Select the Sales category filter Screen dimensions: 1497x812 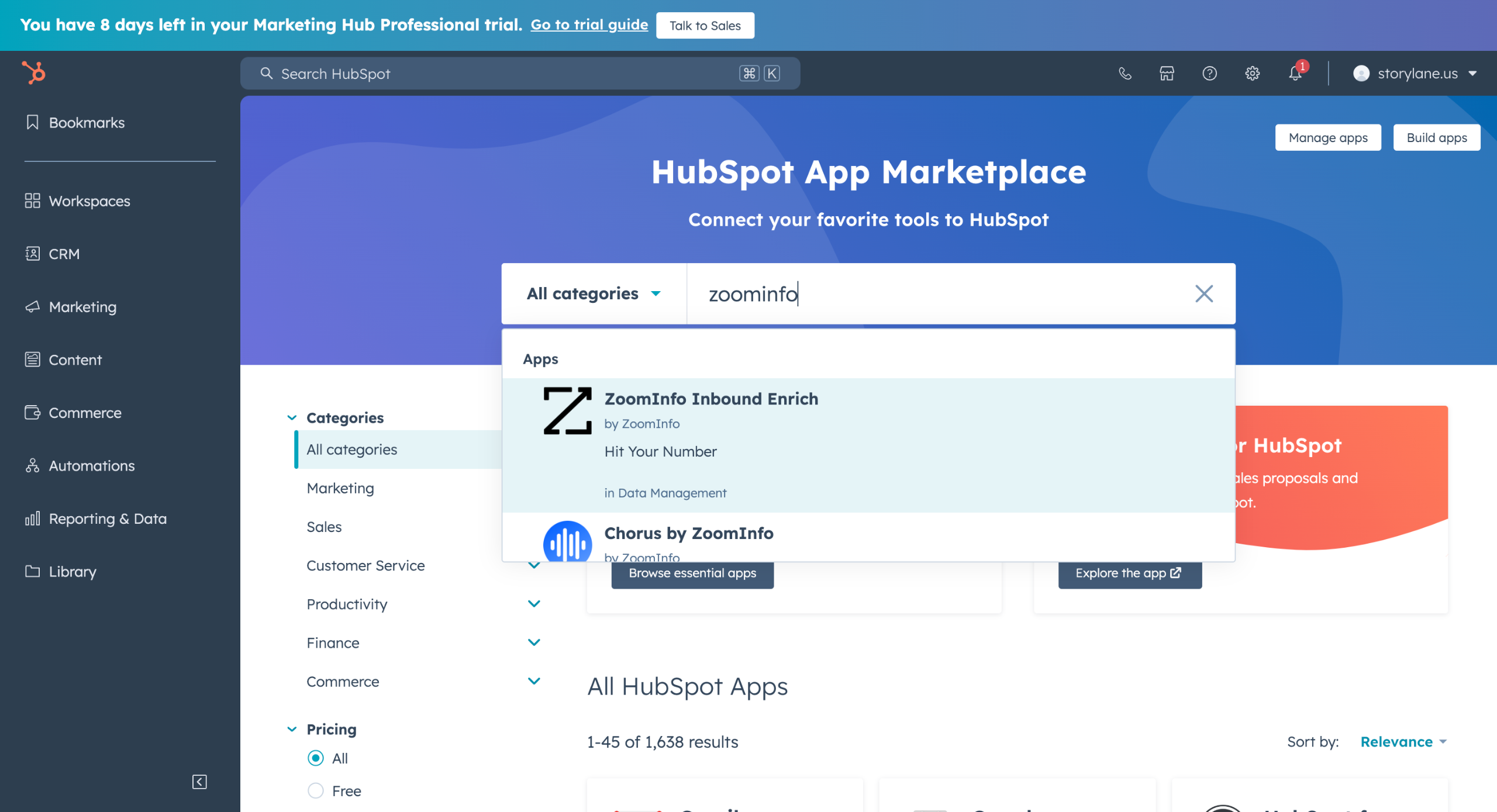click(x=324, y=527)
